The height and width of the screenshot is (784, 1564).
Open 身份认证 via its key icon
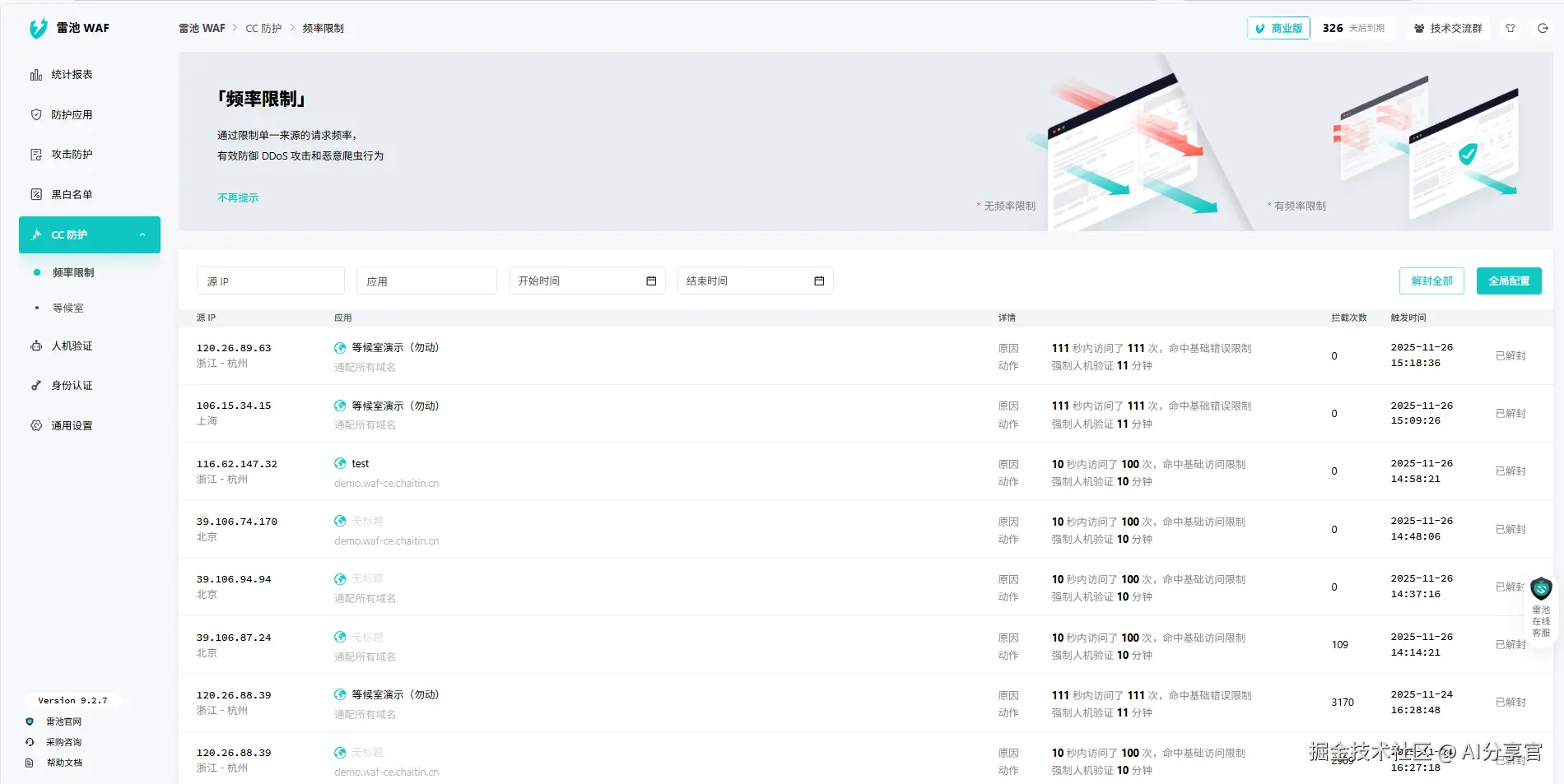[x=36, y=386]
